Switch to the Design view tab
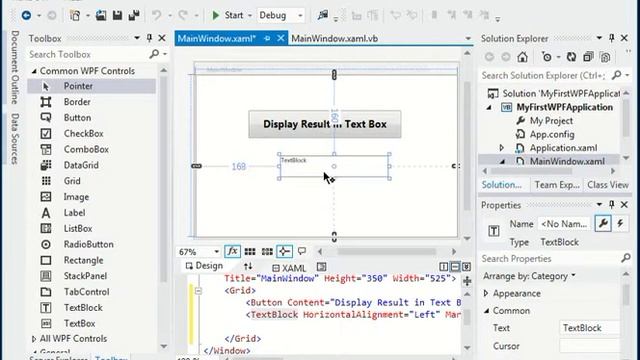Screen dimensions: 640x360 pos(204,266)
